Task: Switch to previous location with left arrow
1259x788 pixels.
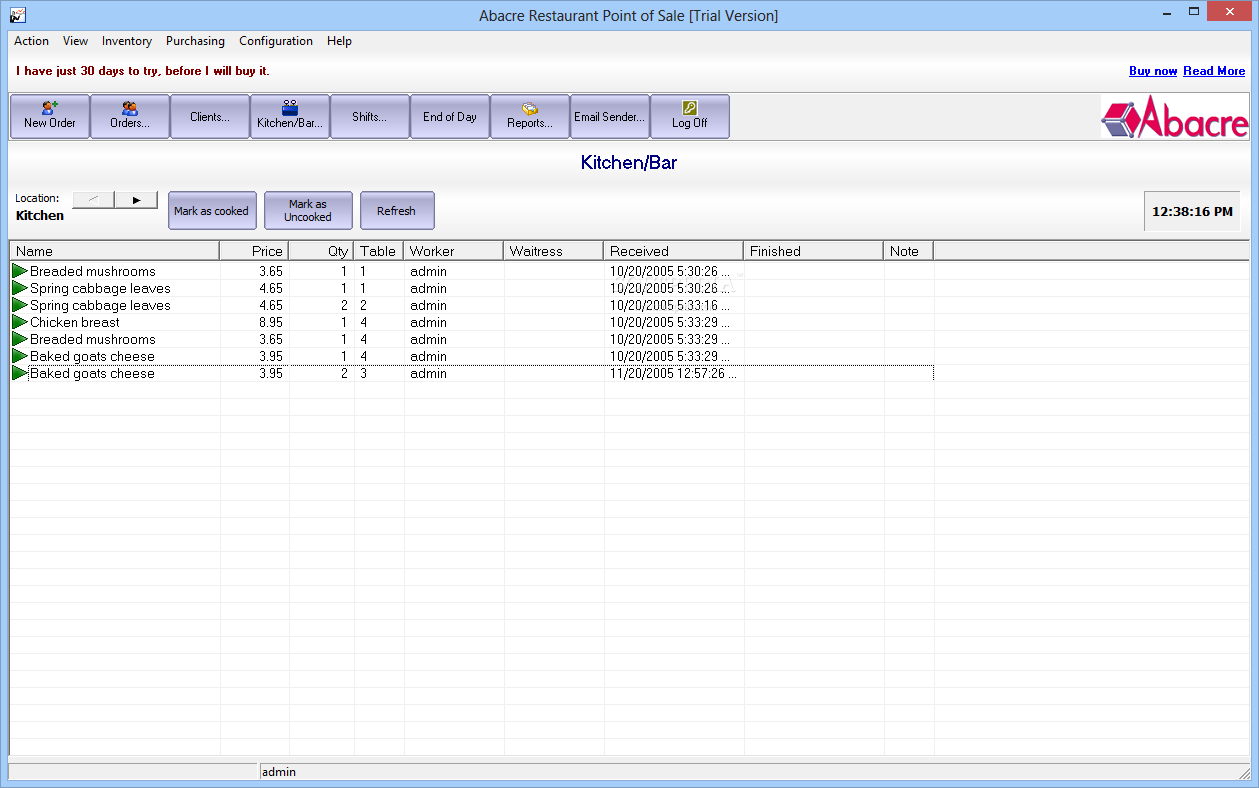Action: click(x=93, y=200)
